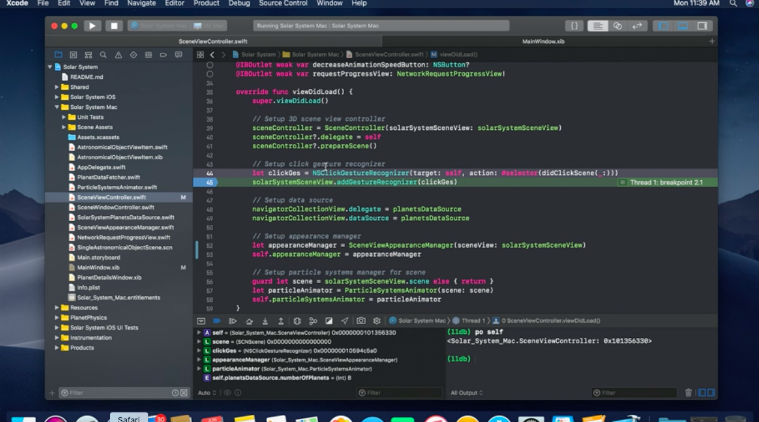Click the console filter field

click(634, 393)
